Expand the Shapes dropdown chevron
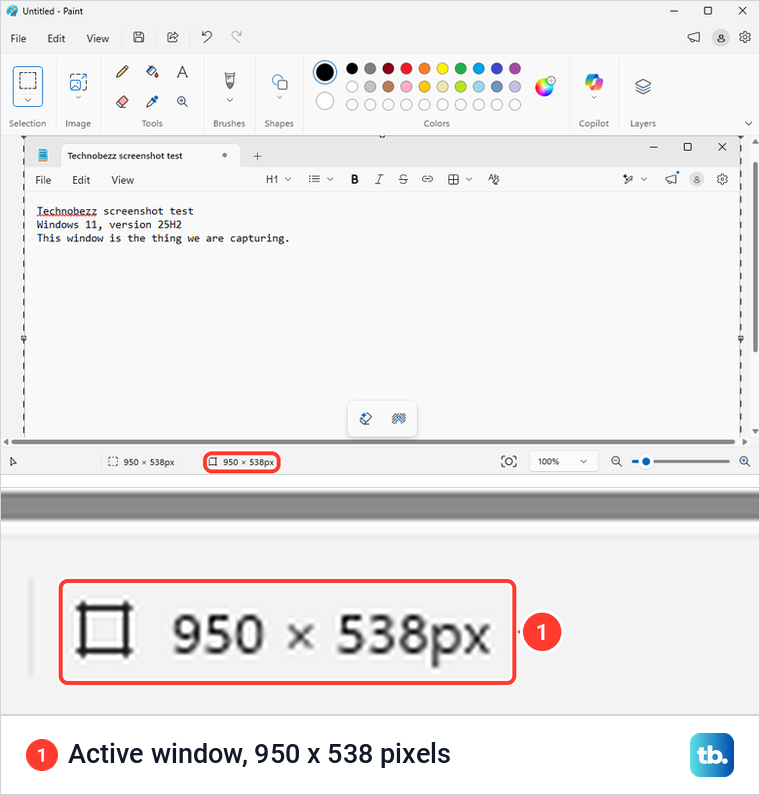Screen dimensions: 760x795 (279, 97)
